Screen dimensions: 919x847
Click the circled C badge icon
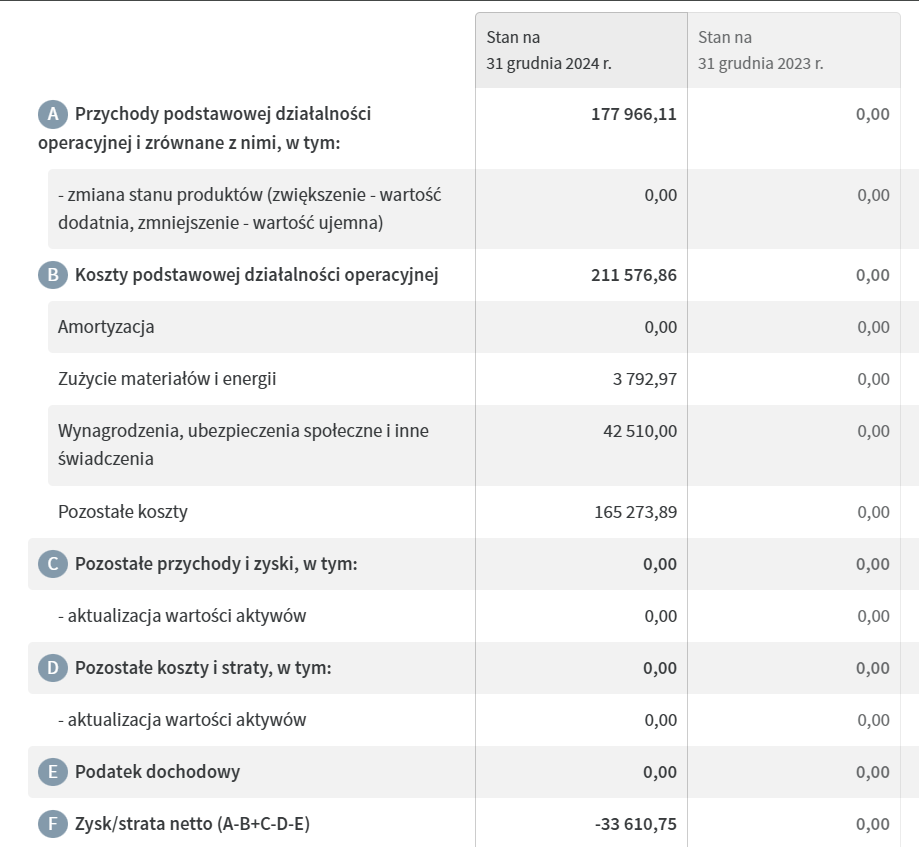pos(52,564)
